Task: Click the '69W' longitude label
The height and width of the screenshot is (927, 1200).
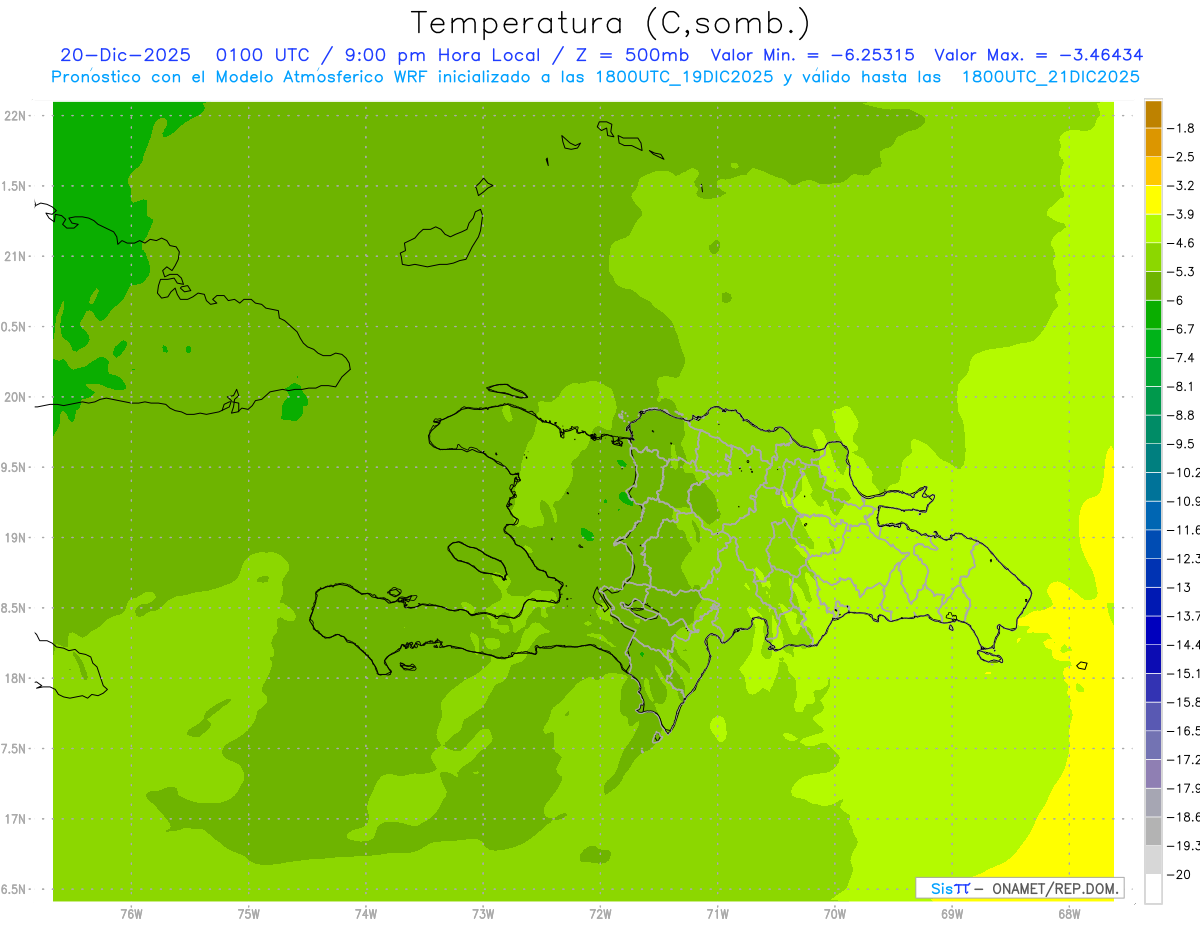Action: pyautogui.click(x=952, y=913)
